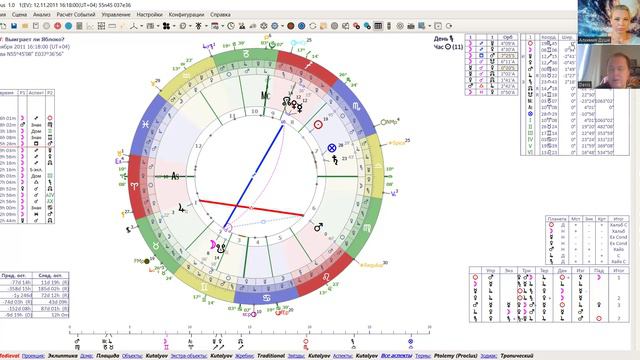Image resolution: width=640 pixels, height=360 pixels.
Task: Click the person silhouette toolbar icon
Action: point(242,26)
